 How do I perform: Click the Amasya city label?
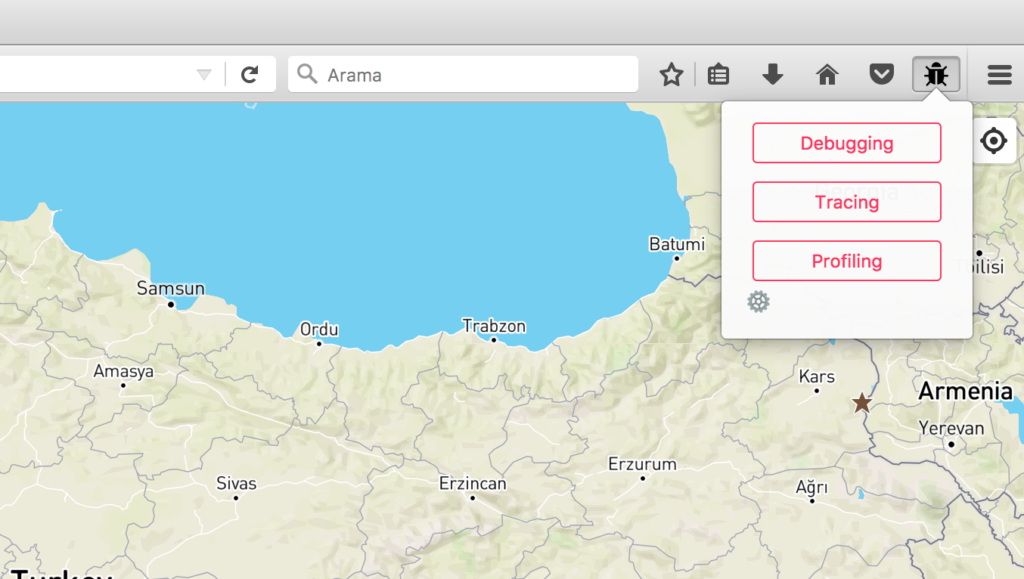pos(123,371)
